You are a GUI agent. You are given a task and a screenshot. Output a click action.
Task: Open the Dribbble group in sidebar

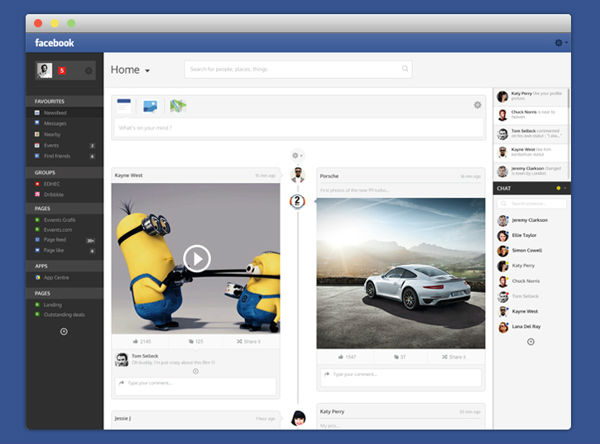coord(57,194)
